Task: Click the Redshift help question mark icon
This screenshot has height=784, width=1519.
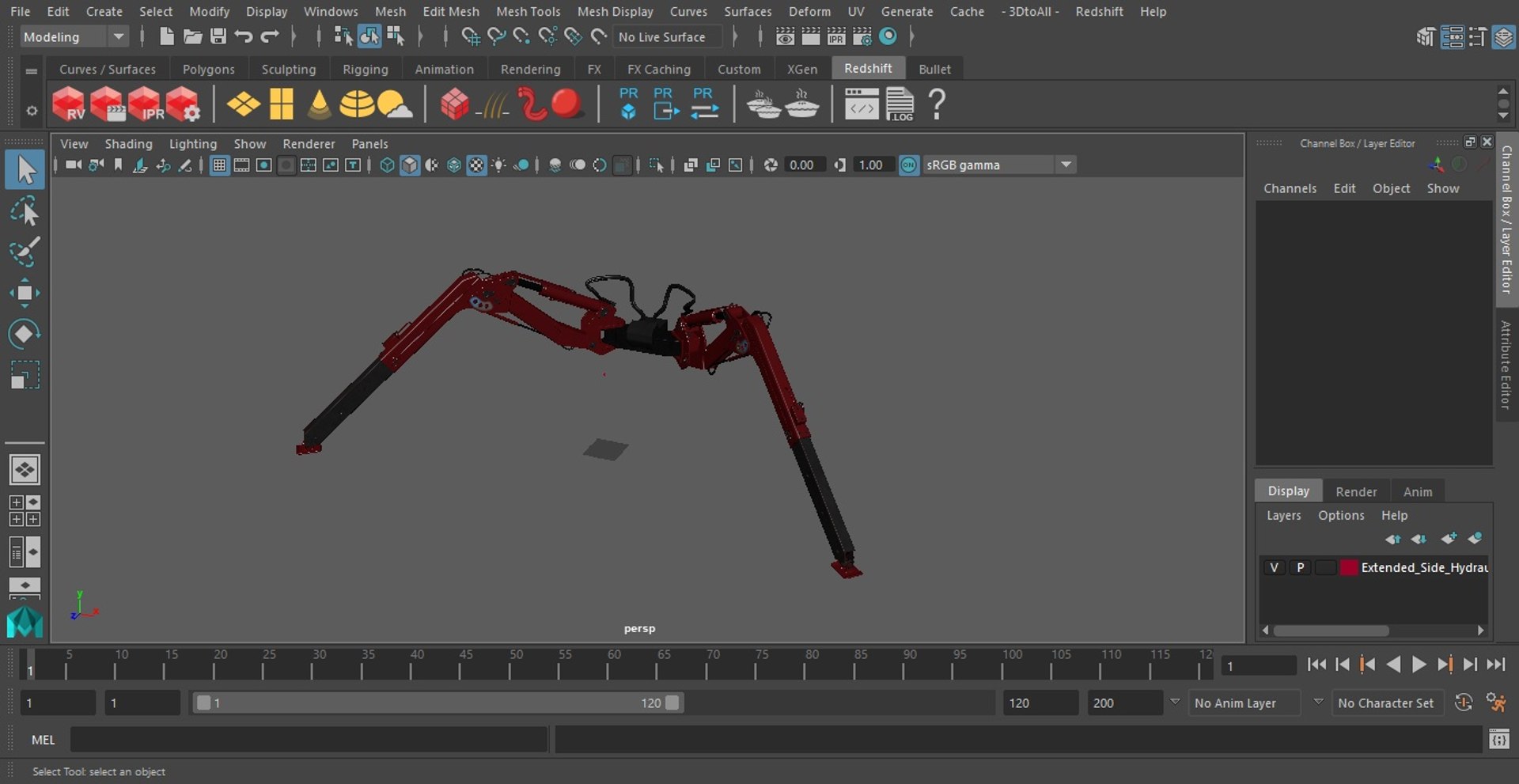Action: 937,104
